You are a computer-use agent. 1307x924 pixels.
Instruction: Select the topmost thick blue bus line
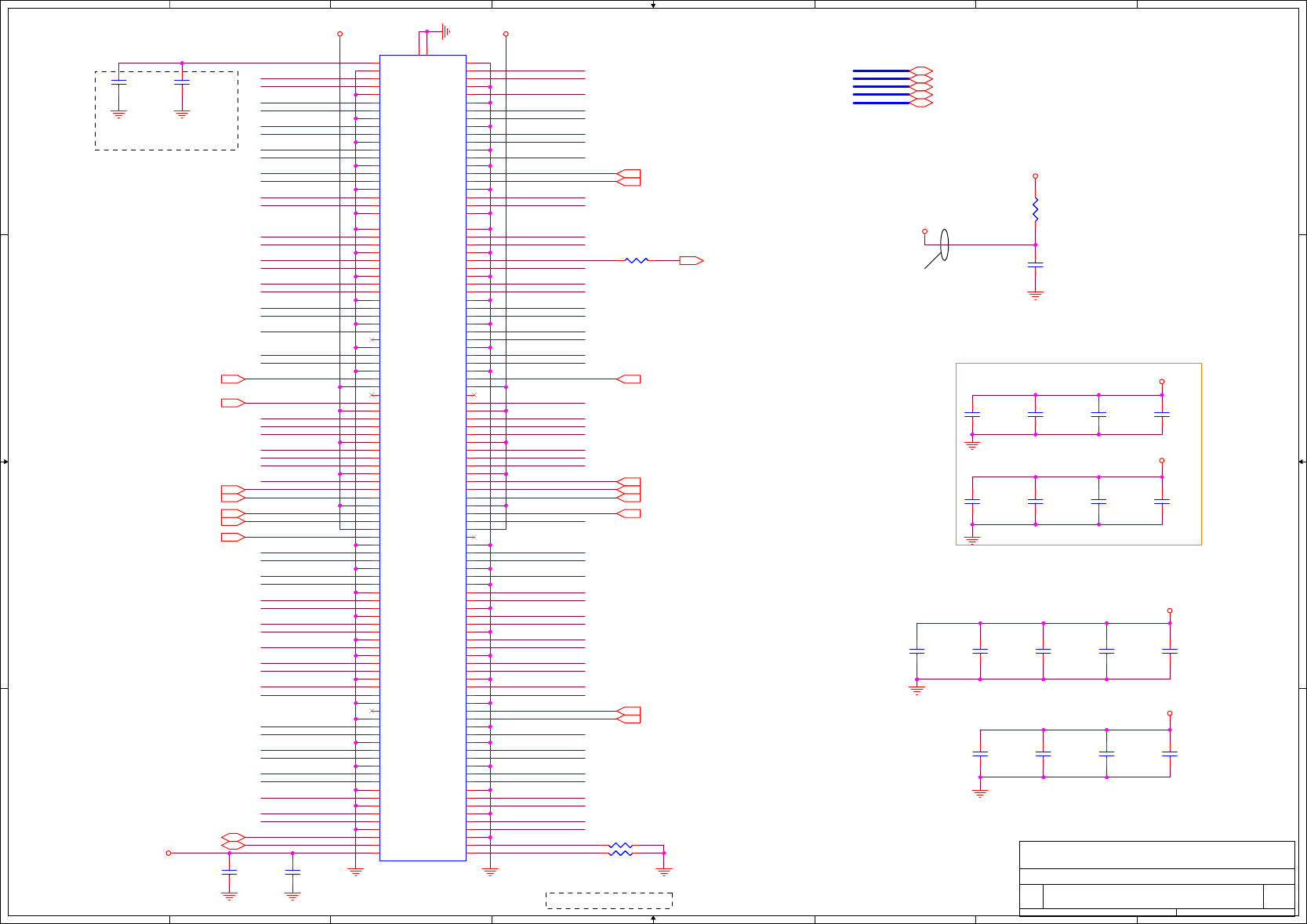[x=881, y=71]
